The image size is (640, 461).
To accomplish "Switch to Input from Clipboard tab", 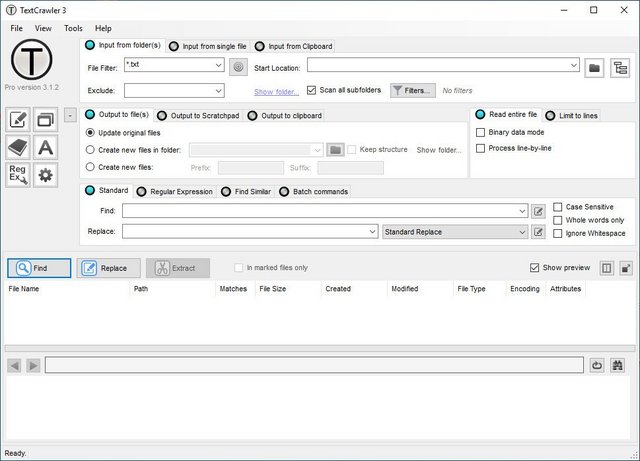I will [294, 46].
